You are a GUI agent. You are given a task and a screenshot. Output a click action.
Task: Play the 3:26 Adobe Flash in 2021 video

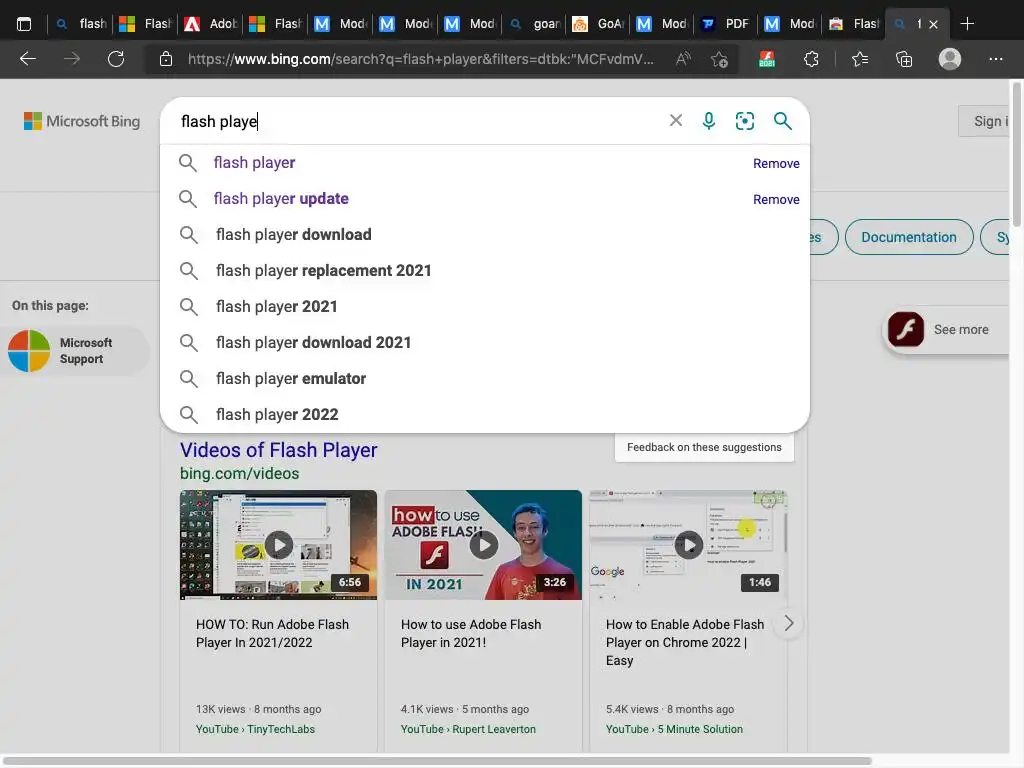pyautogui.click(x=483, y=545)
